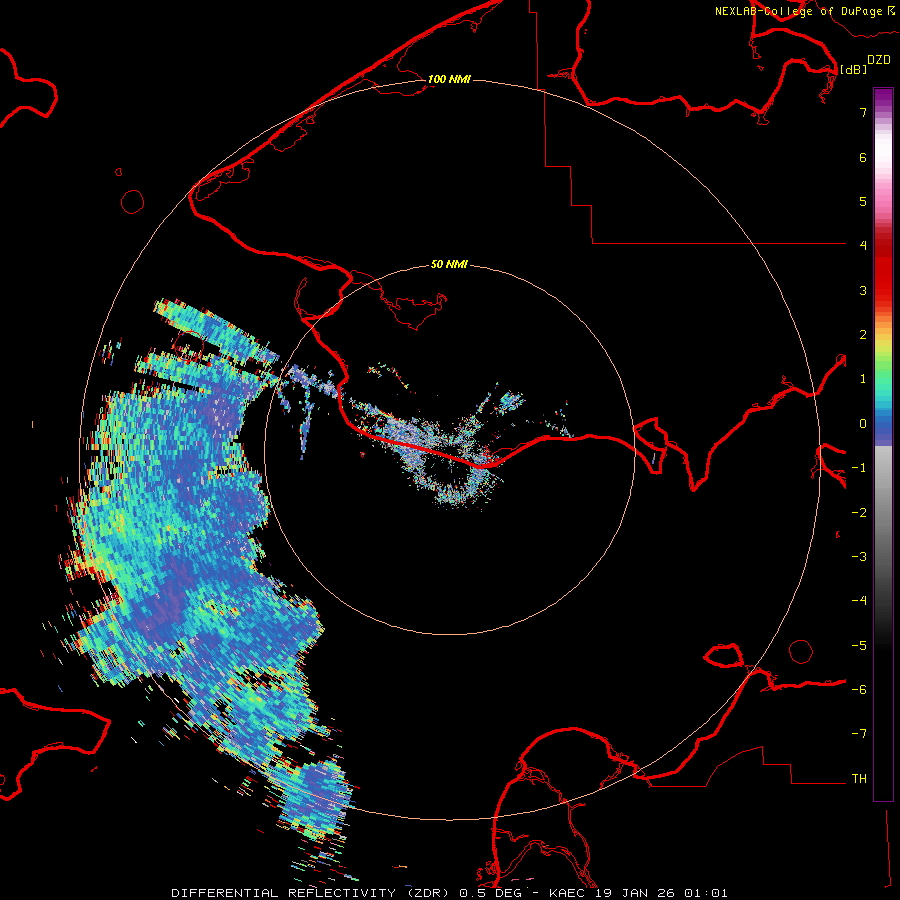Image resolution: width=900 pixels, height=900 pixels.
Task: Click the 3 value on the color scale
Action: 863,290
